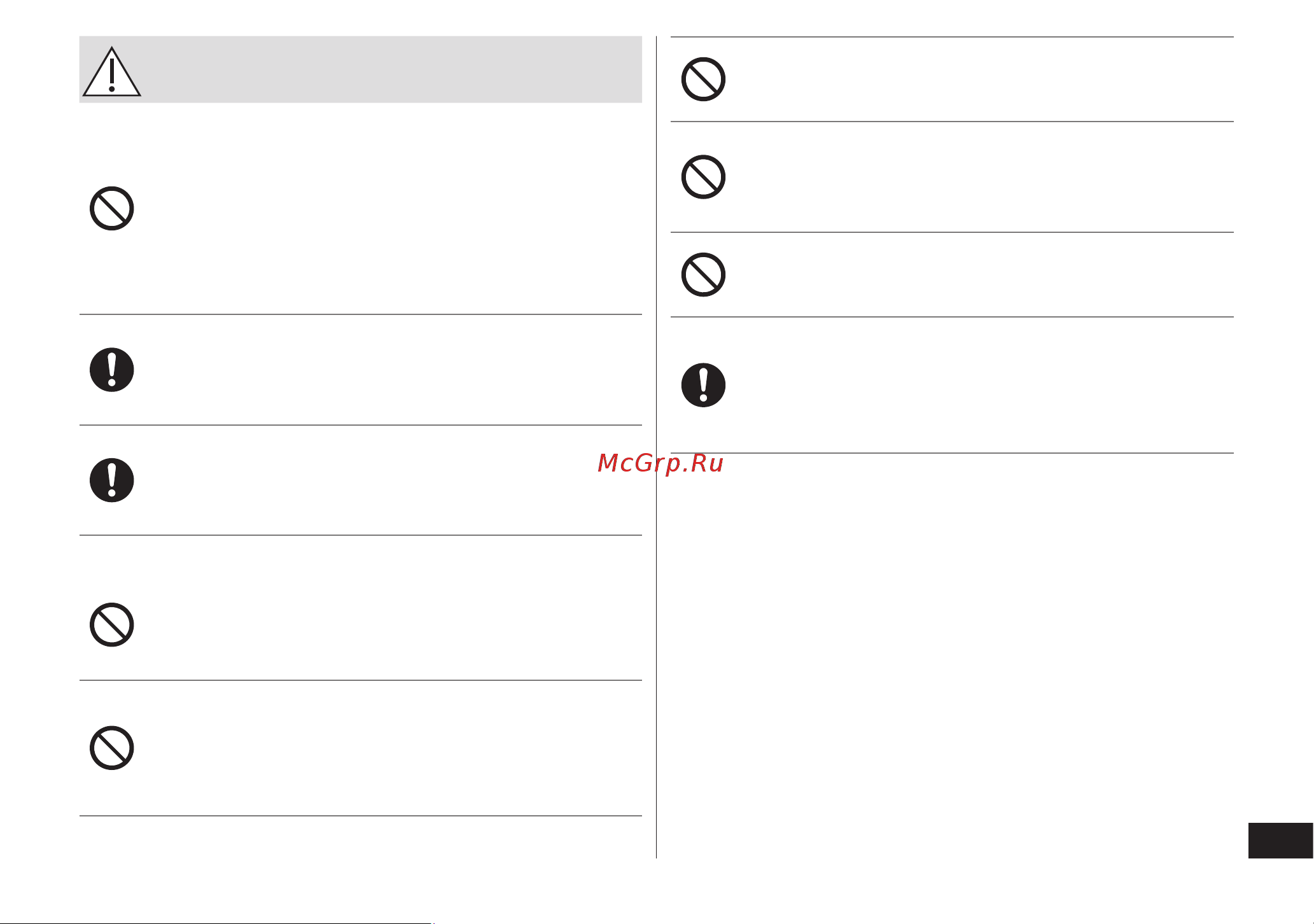Select the first black exclamation circle, left column
This screenshot has height=924, width=1314.
pyautogui.click(x=111, y=370)
